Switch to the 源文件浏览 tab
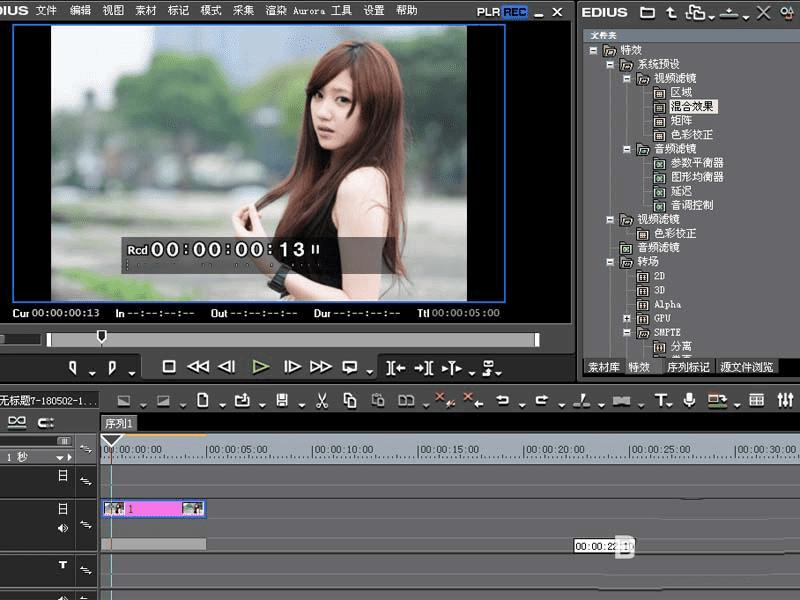The width and height of the screenshot is (800, 600). 746,367
